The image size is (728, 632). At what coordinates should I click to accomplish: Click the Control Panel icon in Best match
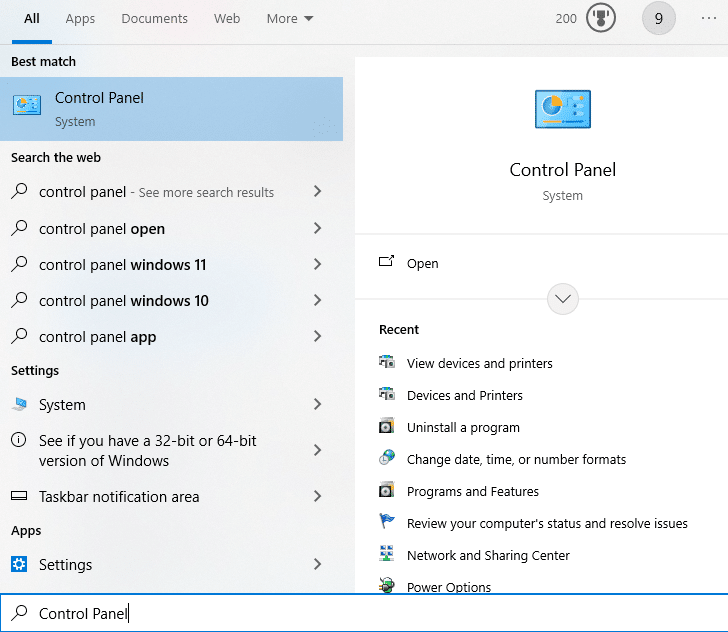click(27, 105)
